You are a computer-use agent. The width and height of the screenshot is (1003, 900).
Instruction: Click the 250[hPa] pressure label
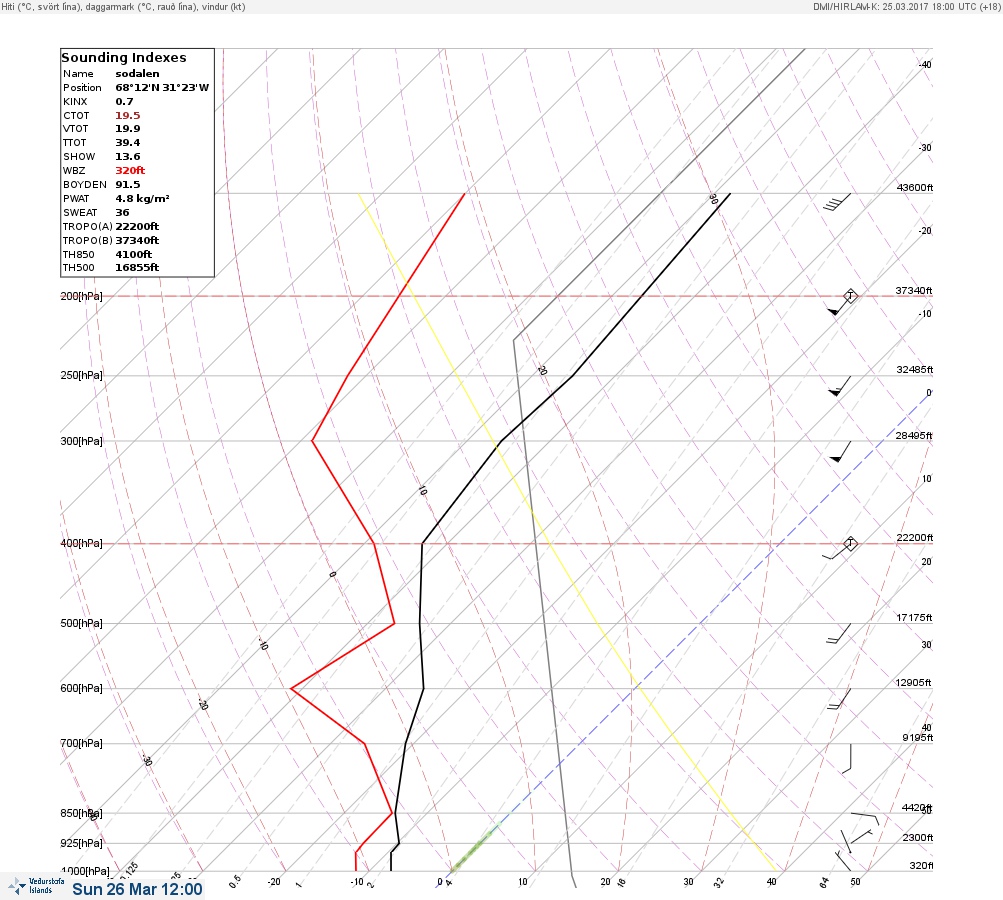[x=81, y=375]
